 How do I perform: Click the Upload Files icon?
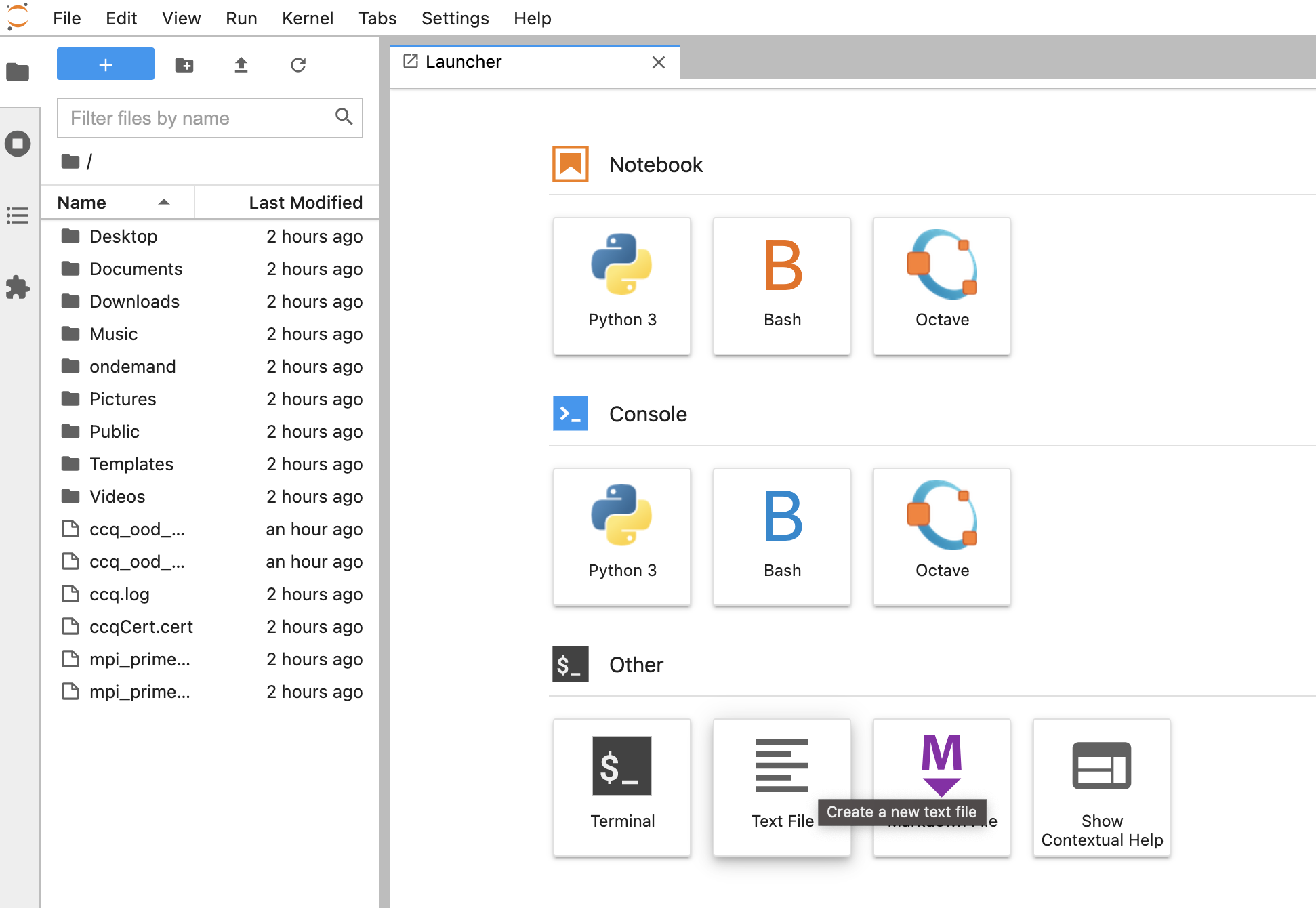point(241,65)
